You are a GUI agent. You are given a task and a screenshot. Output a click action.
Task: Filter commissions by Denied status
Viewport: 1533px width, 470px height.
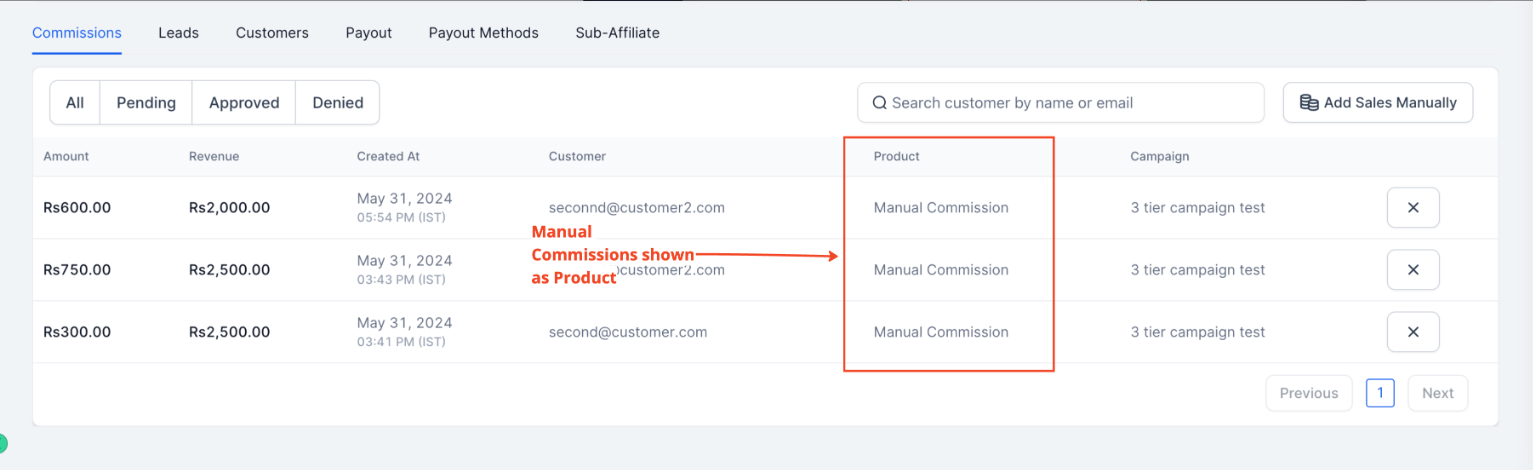(338, 103)
